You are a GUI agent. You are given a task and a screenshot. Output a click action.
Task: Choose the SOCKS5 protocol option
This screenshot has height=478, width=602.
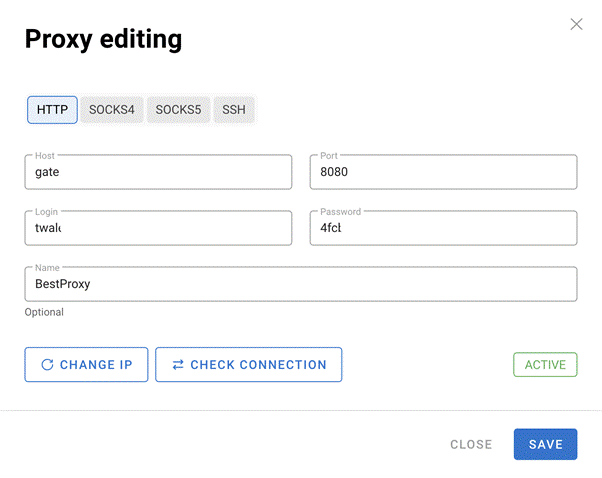tap(178, 110)
